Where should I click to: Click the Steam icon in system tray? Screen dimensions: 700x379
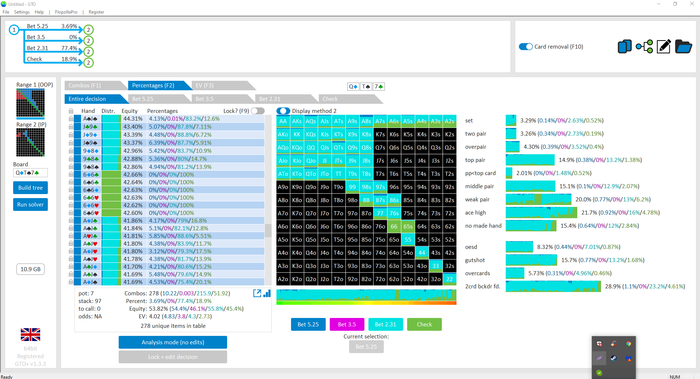click(614, 358)
